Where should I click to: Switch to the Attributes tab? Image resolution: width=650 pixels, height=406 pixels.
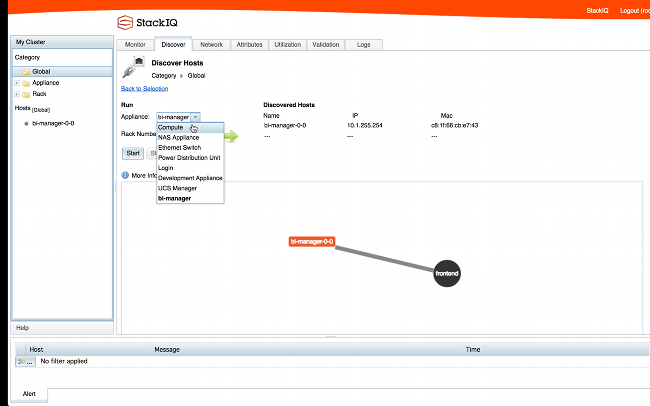[x=250, y=44]
